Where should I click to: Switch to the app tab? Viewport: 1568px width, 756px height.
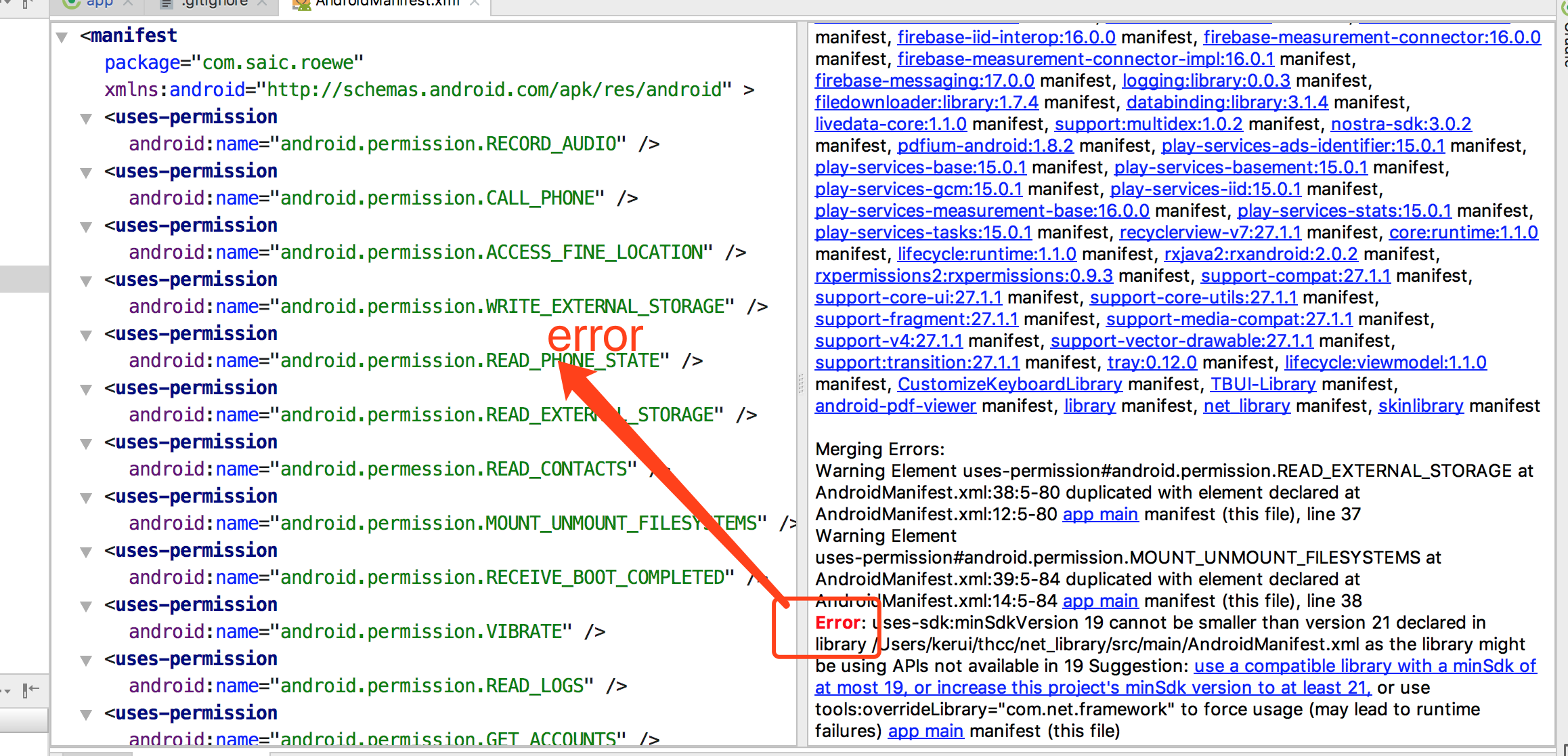point(99,3)
